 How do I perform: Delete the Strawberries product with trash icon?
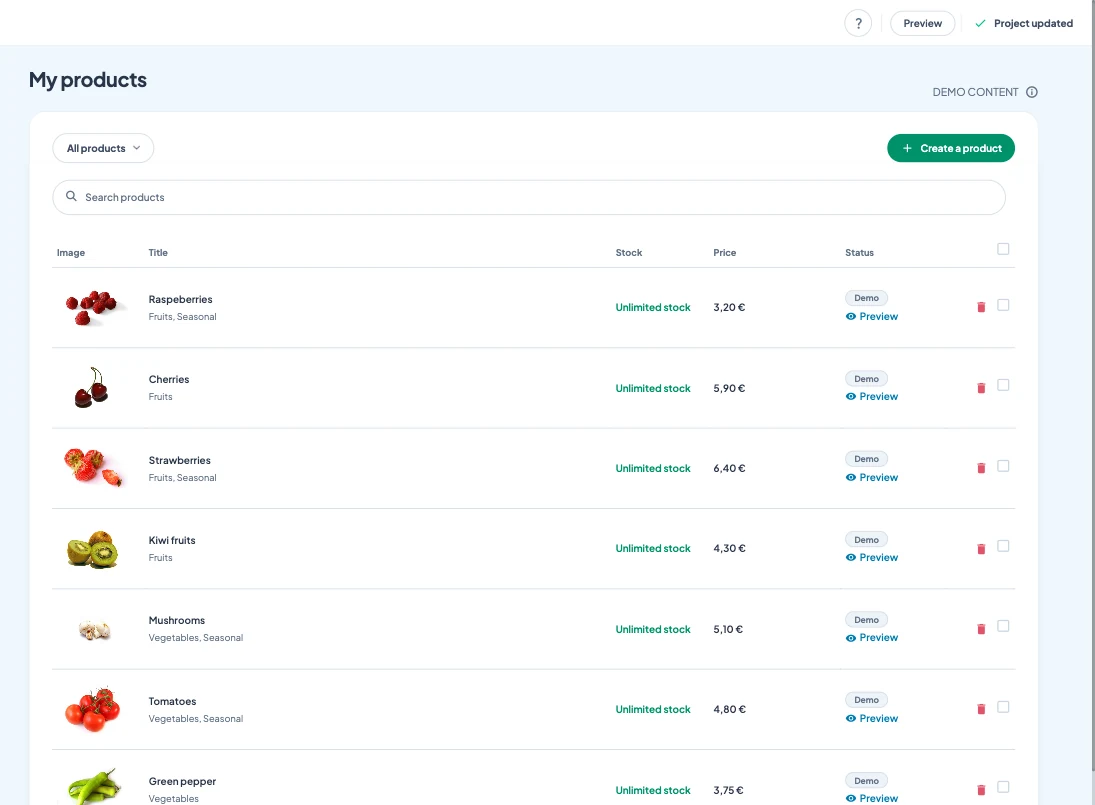click(x=980, y=468)
